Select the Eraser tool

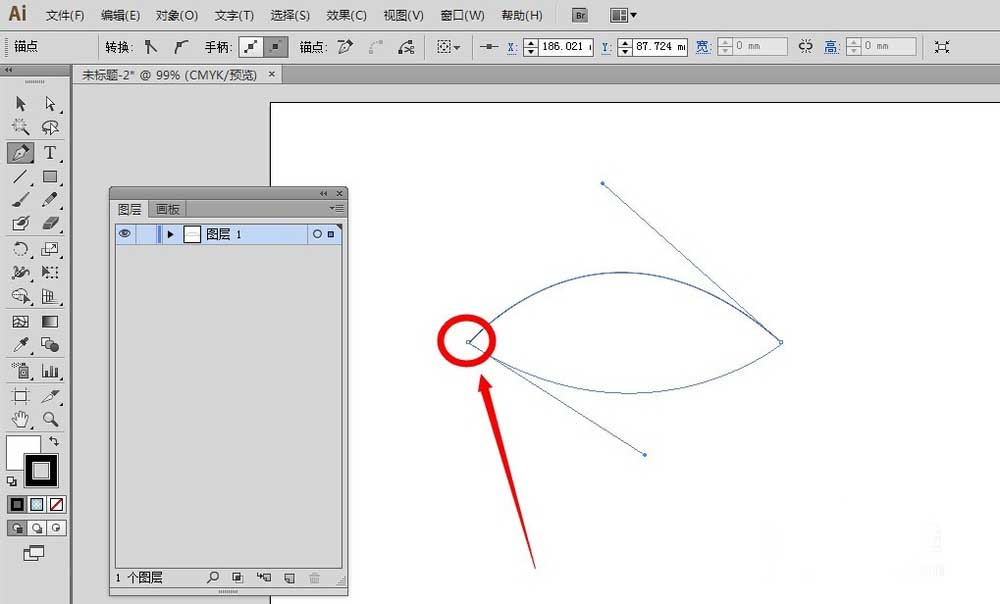(x=50, y=224)
